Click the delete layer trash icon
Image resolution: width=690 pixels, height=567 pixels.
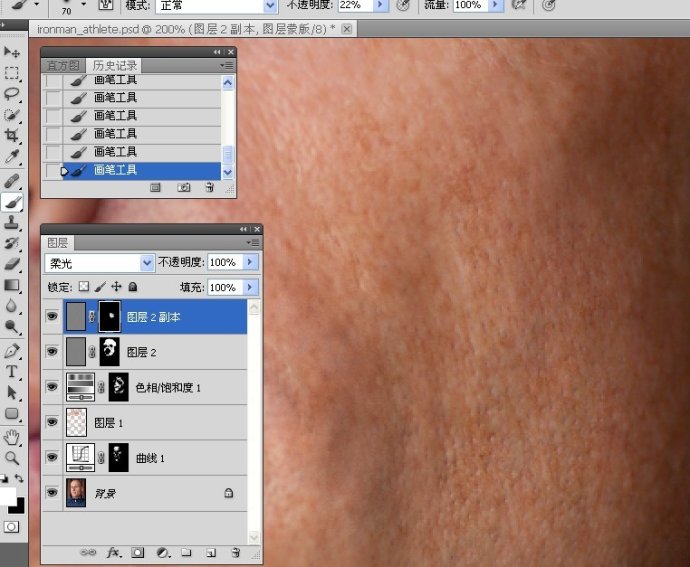235,552
